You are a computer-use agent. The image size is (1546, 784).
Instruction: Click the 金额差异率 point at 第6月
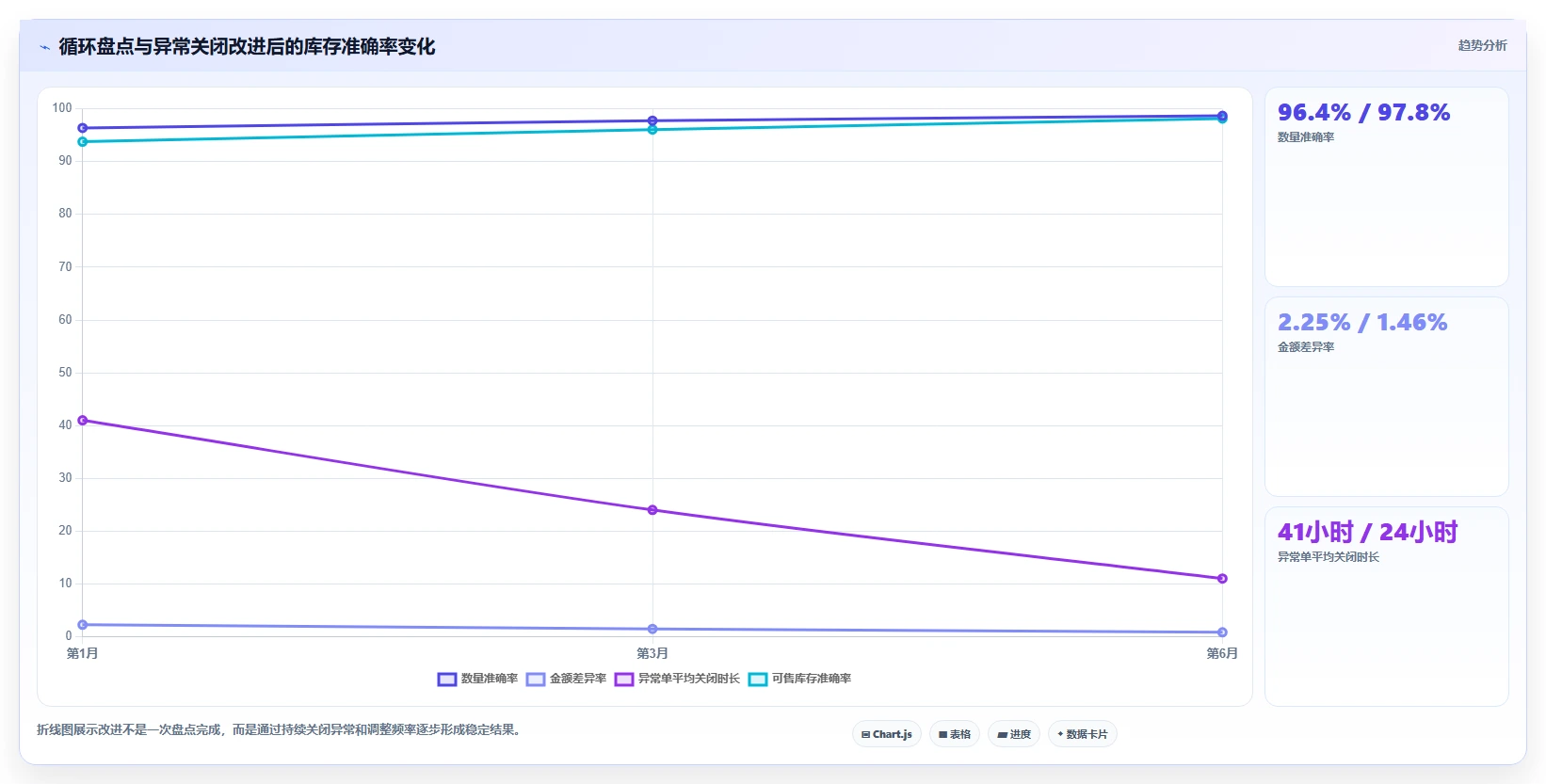point(1222,632)
